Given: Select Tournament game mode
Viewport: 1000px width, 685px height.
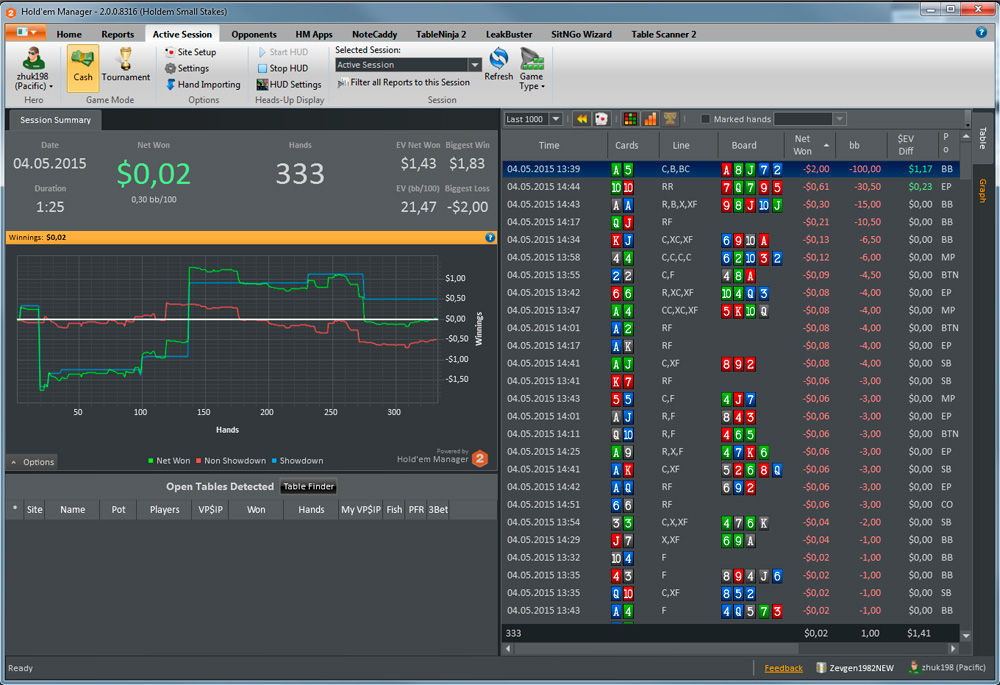Looking at the screenshot, I should coord(126,67).
